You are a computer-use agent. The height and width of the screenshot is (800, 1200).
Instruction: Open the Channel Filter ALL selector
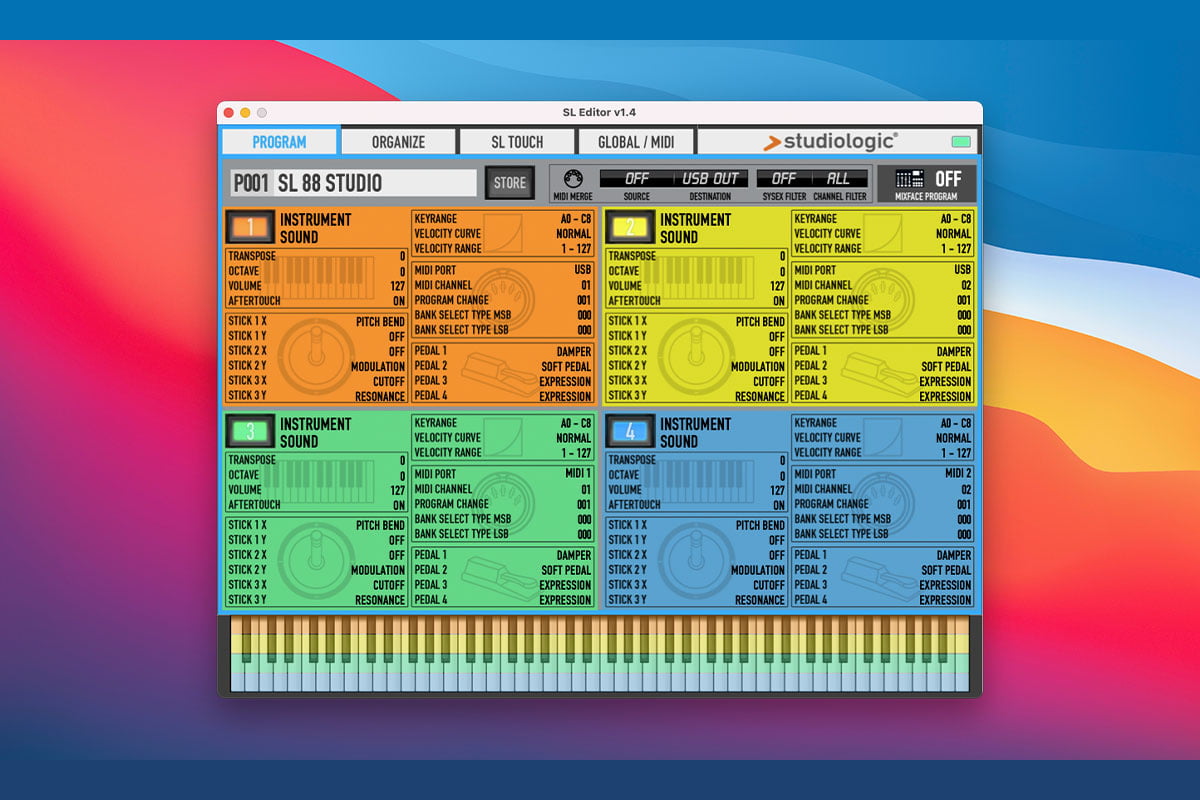(838, 178)
